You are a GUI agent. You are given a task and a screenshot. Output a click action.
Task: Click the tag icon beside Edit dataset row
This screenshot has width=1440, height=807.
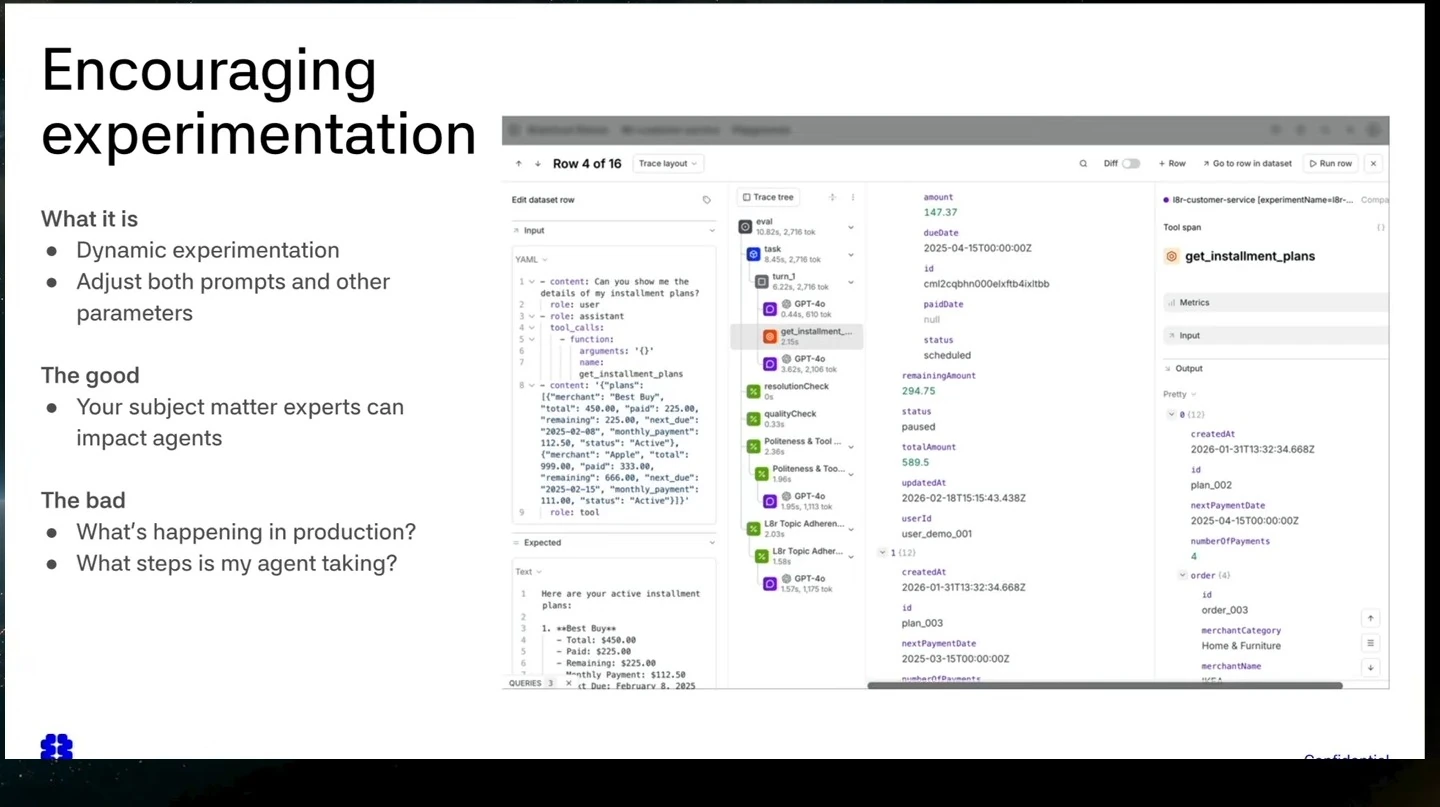[x=707, y=200]
